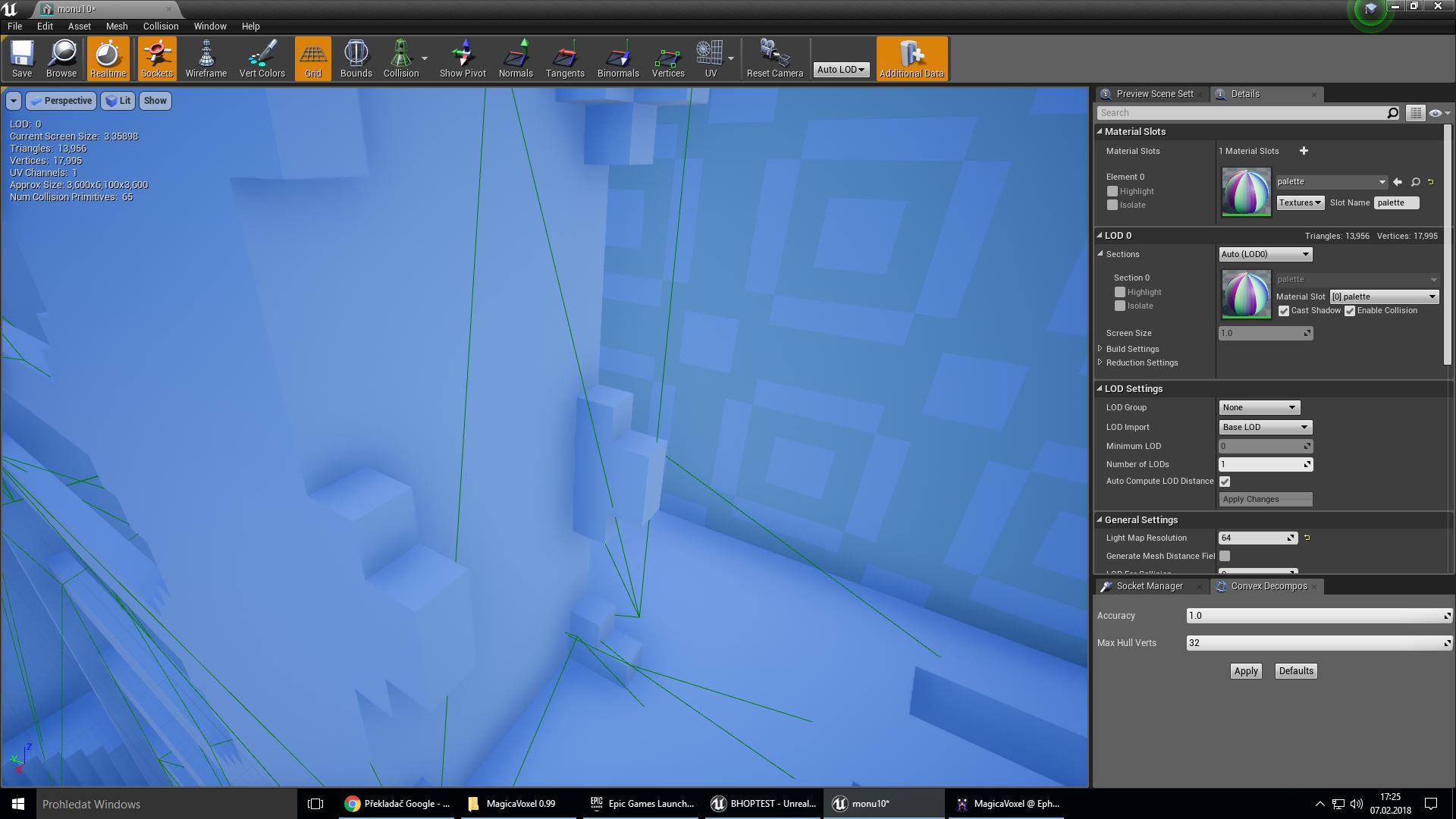
Task: Add a material slot with plus icon
Action: pyautogui.click(x=1304, y=151)
